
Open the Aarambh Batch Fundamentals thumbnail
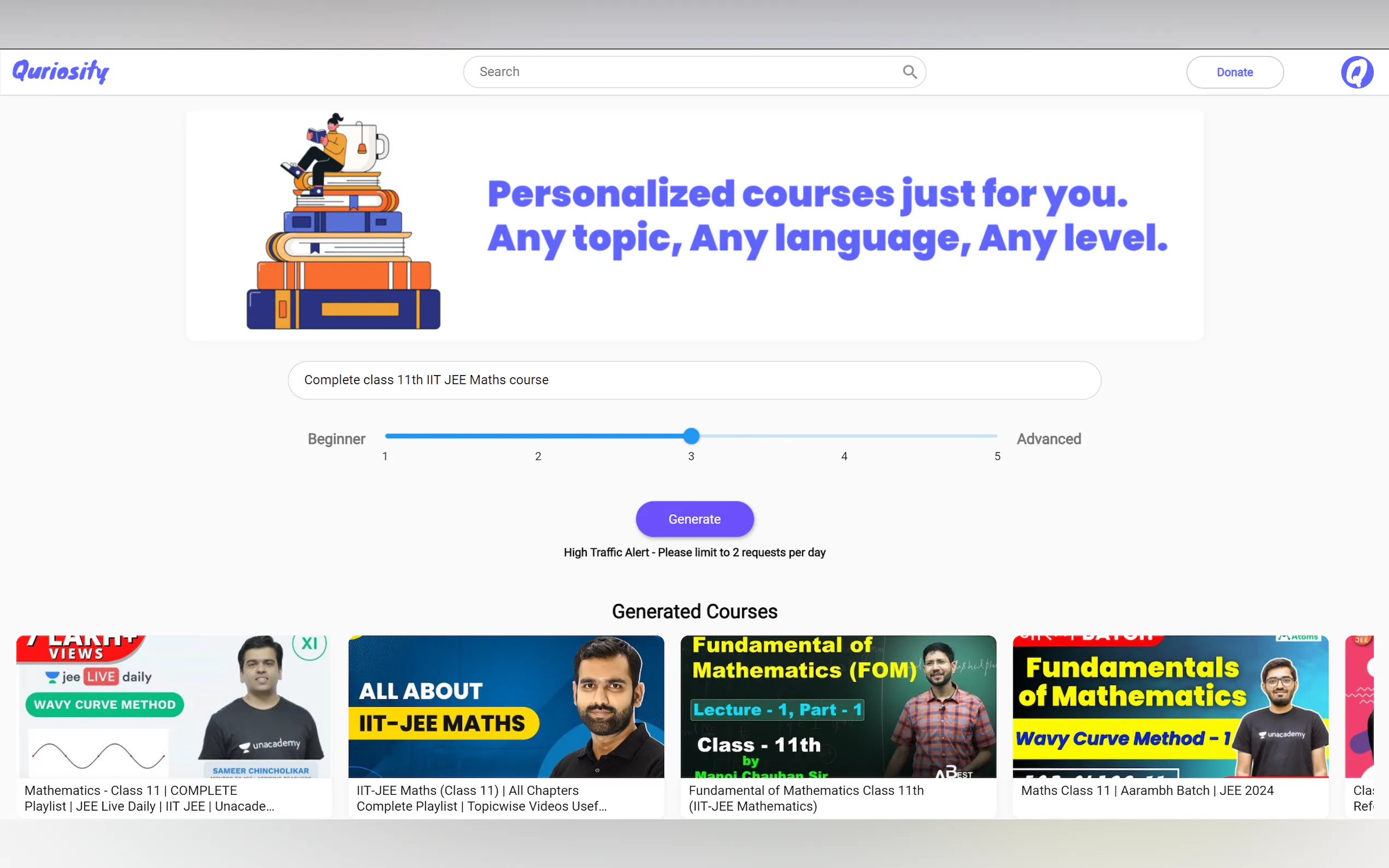(1170, 706)
